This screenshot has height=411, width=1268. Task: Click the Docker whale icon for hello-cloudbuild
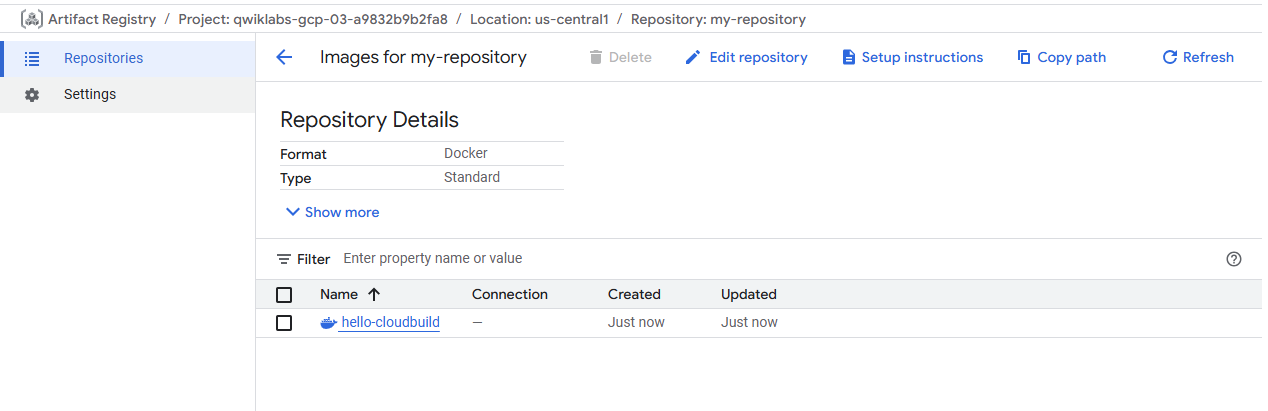coord(328,323)
